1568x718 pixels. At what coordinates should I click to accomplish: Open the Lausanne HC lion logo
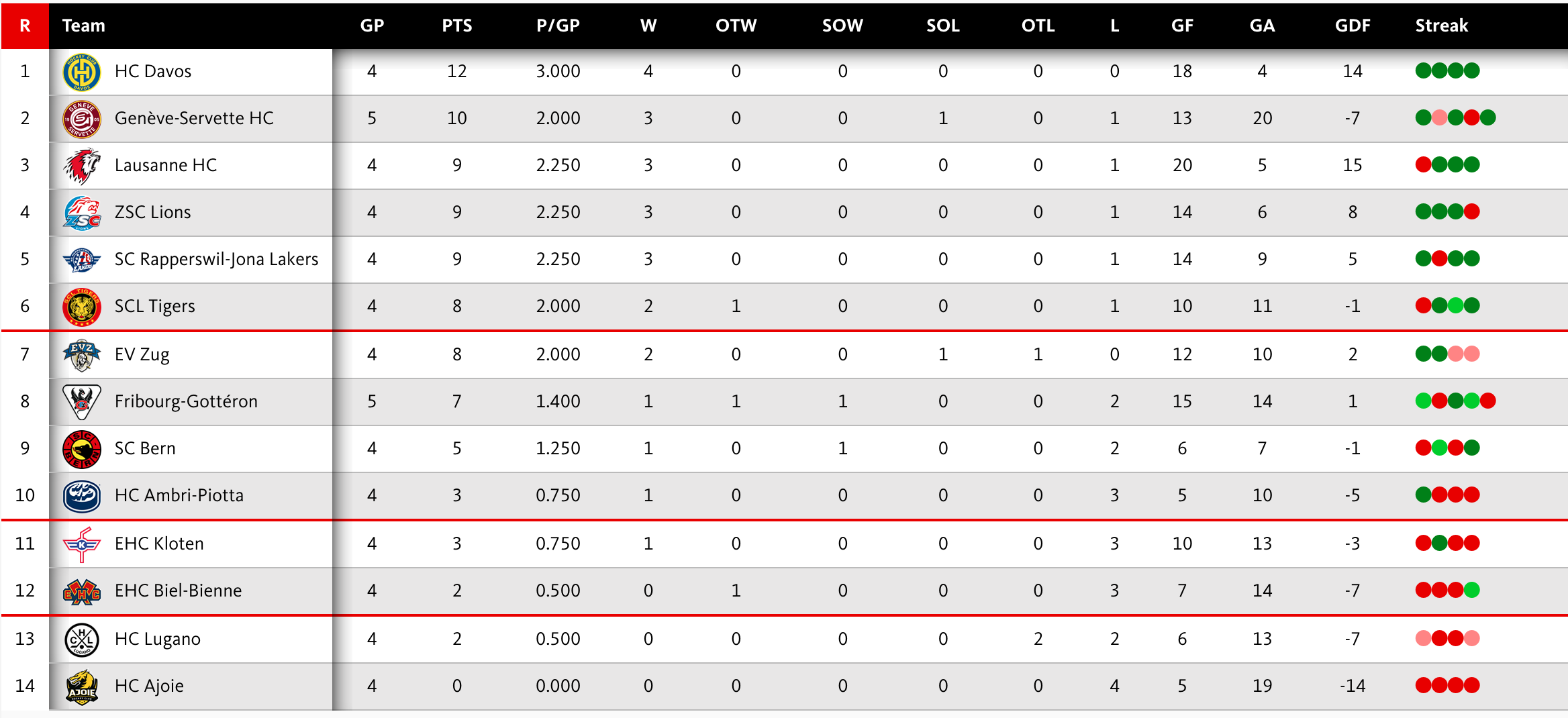(81, 166)
